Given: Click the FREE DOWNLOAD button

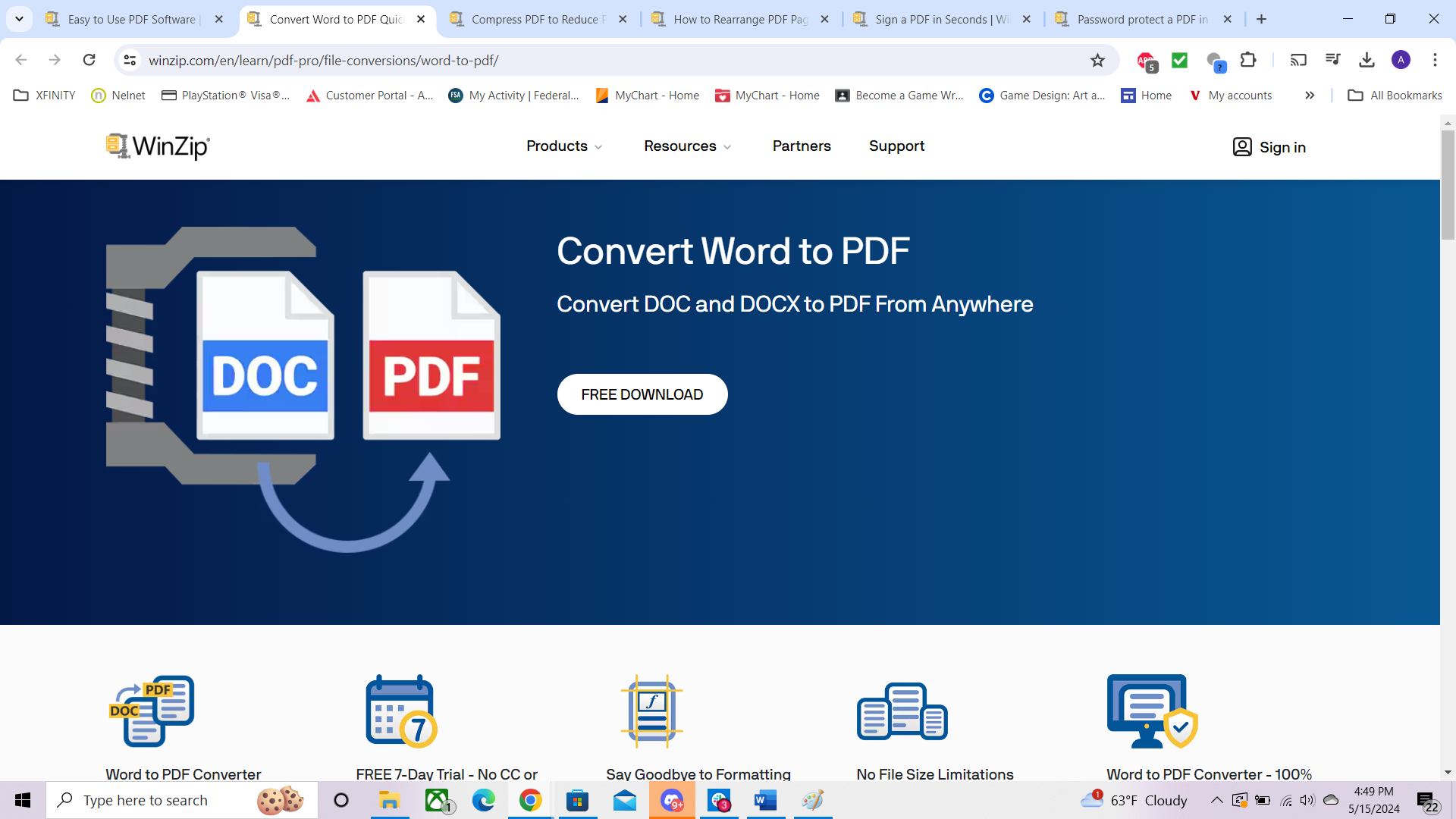Looking at the screenshot, I should [x=642, y=394].
